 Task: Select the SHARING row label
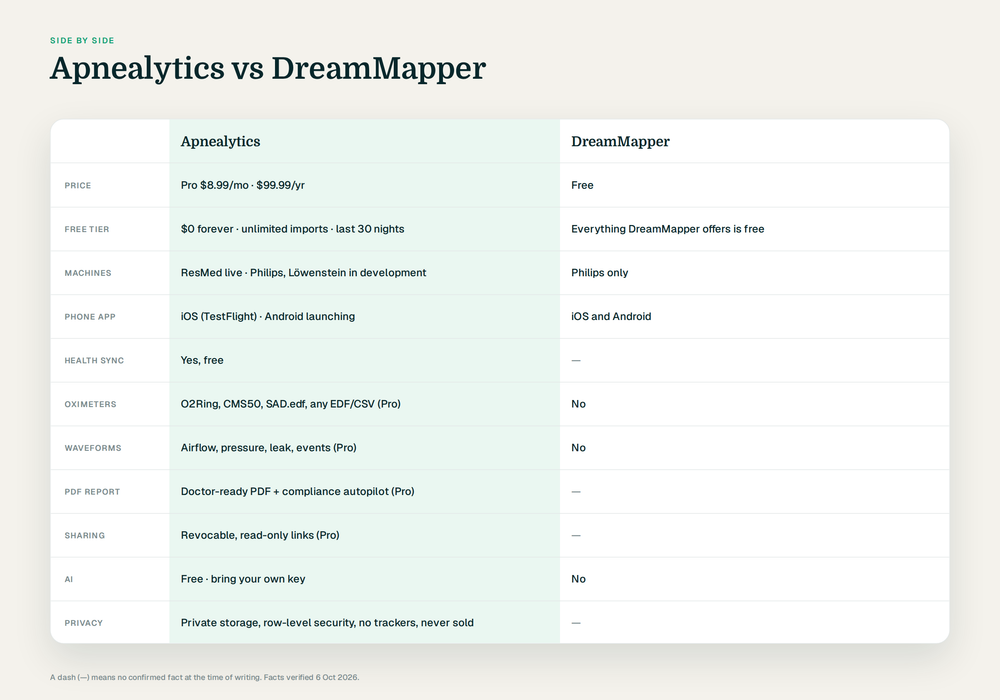pyautogui.click(x=84, y=536)
